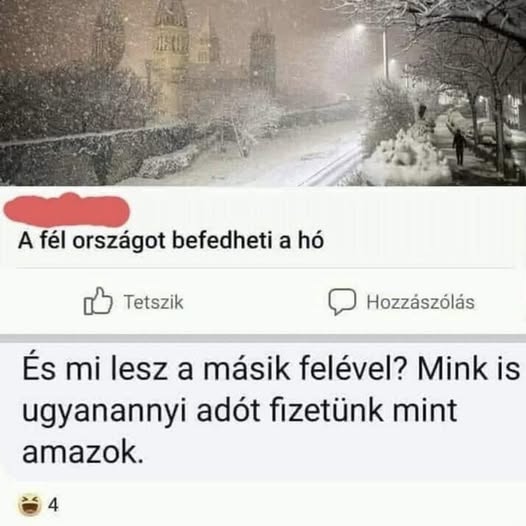Open the "A fél országot befedheti a hó" headline
Image resolution: width=526 pixels, height=526 pixels.
tap(171, 241)
